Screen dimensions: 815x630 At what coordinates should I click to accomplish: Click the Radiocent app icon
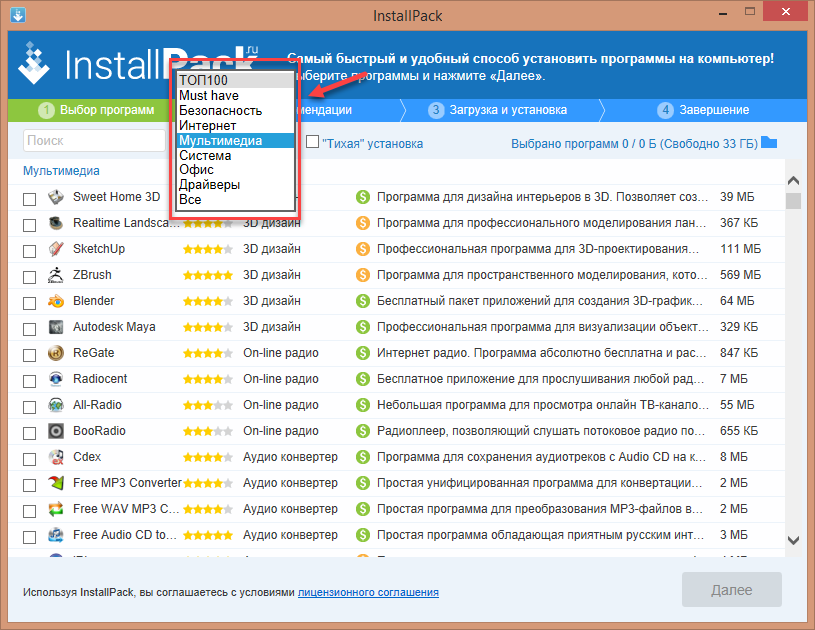point(58,379)
